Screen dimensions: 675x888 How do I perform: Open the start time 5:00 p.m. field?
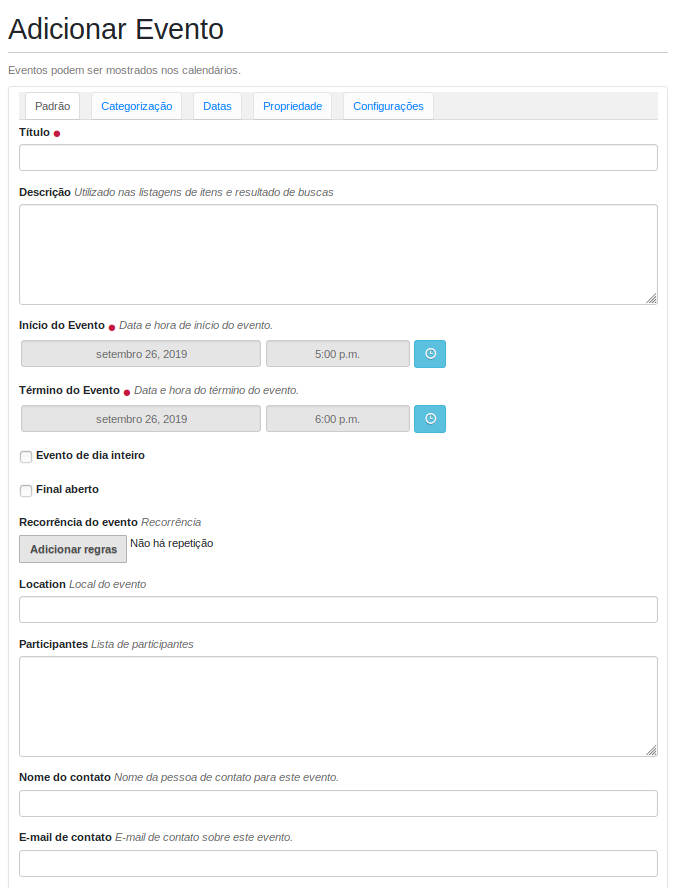click(337, 354)
